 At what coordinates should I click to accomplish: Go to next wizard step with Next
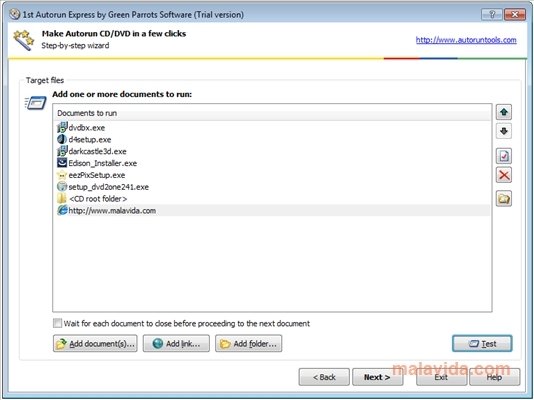(377, 377)
